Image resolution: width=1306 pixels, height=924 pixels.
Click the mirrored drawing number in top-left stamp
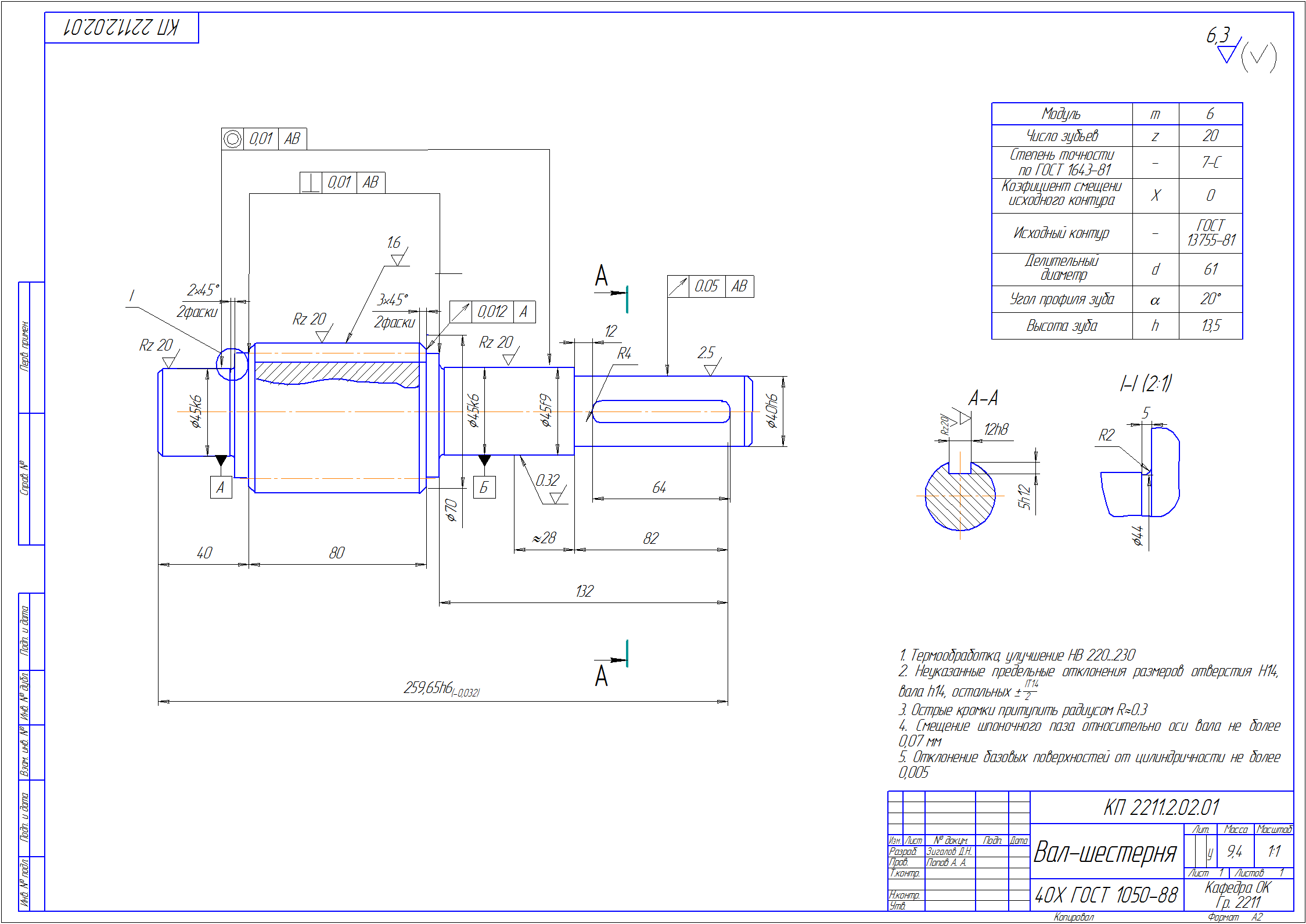point(121,27)
